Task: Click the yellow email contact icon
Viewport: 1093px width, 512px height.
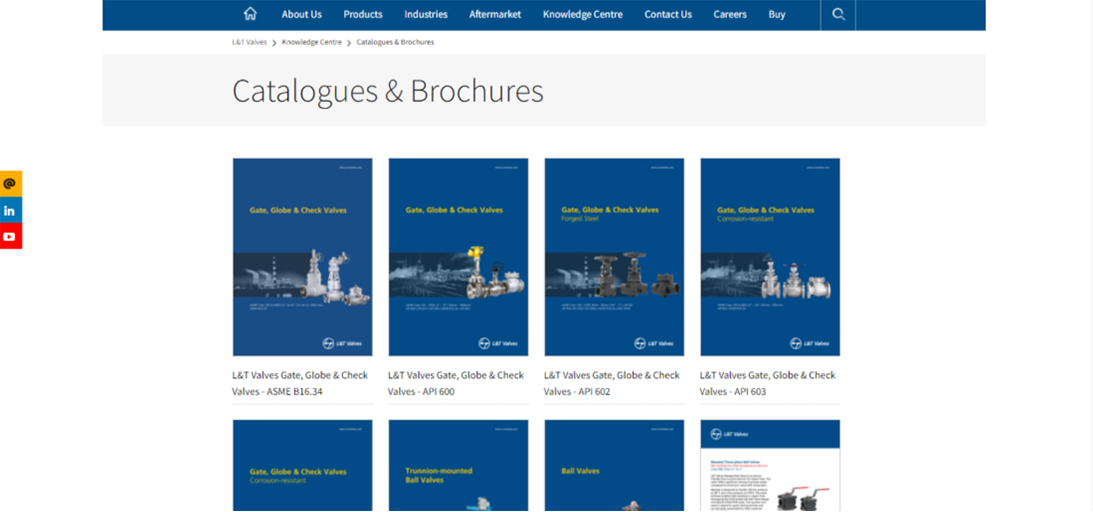Action: coord(10,184)
